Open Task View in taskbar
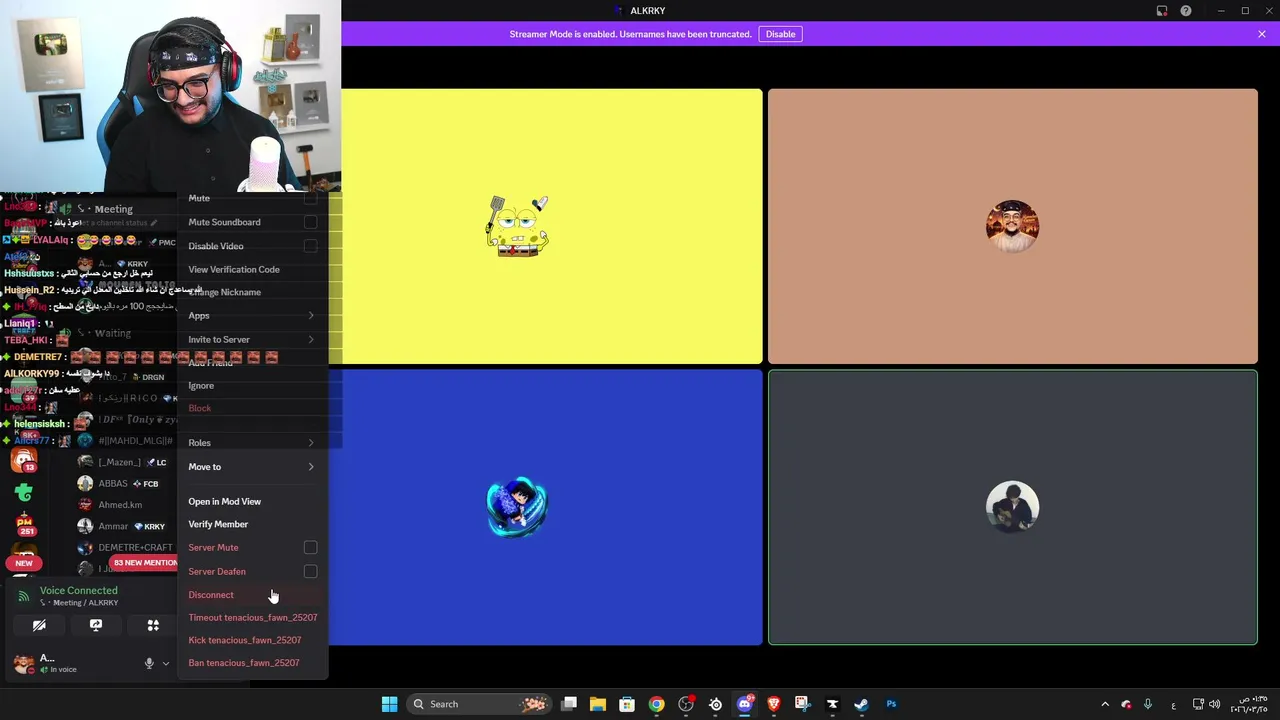Viewport: 1280px width, 720px height. pyautogui.click(x=569, y=704)
